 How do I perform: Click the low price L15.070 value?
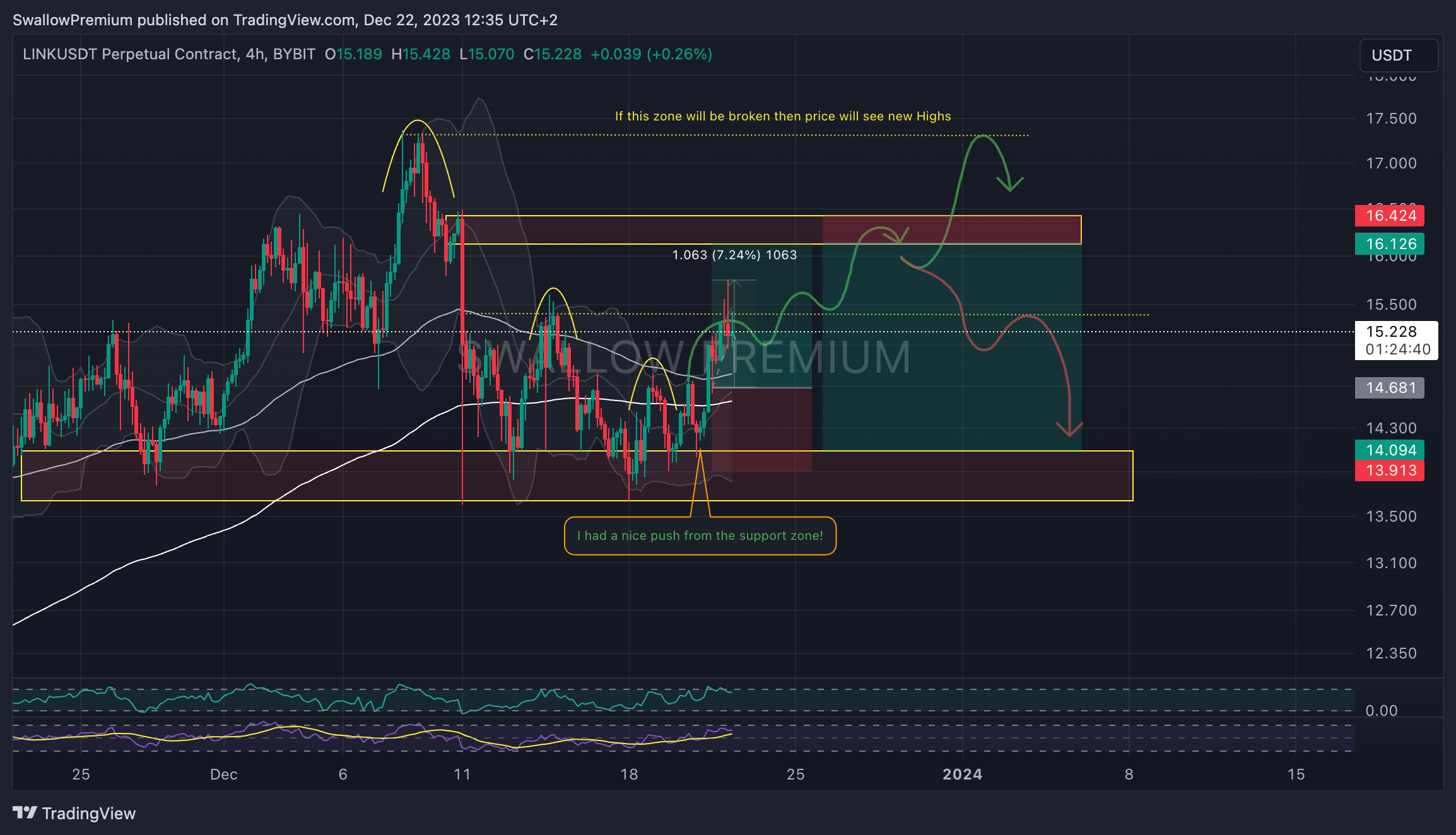click(487, 54)
